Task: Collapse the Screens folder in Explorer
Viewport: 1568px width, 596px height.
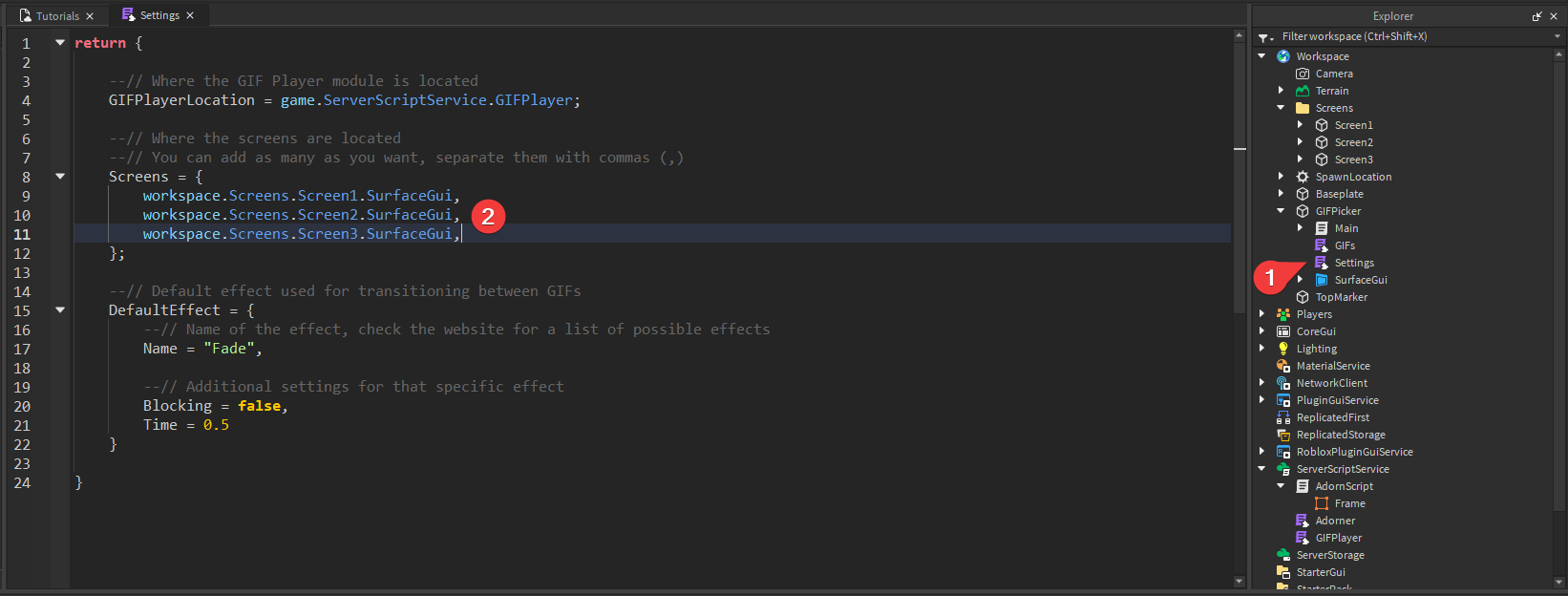Action: pos(1282,108)
